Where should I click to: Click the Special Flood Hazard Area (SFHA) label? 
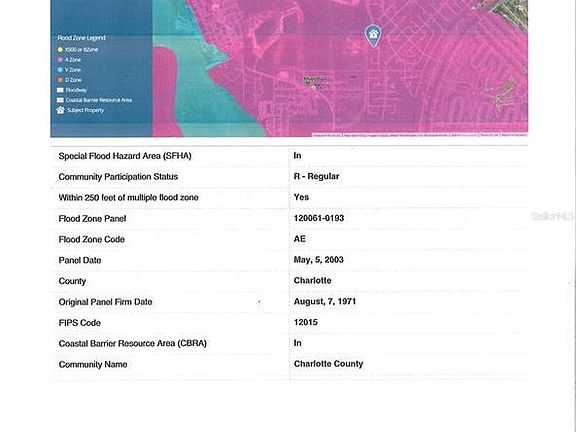[125, 156]
